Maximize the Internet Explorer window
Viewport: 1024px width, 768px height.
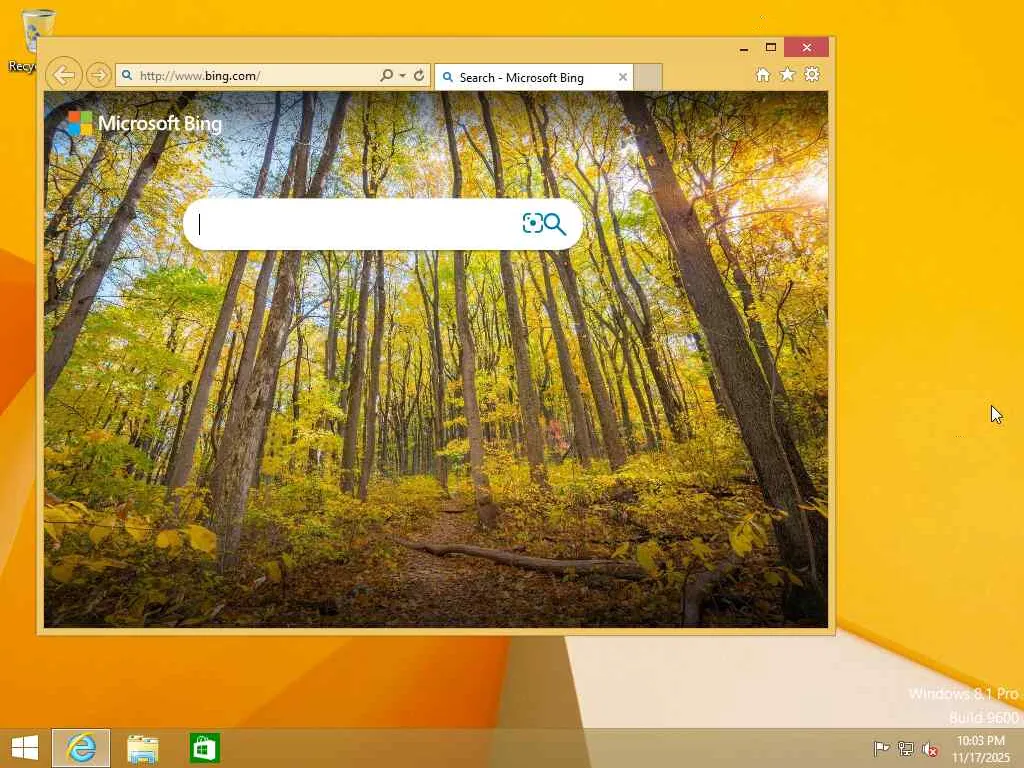[771, 47]
